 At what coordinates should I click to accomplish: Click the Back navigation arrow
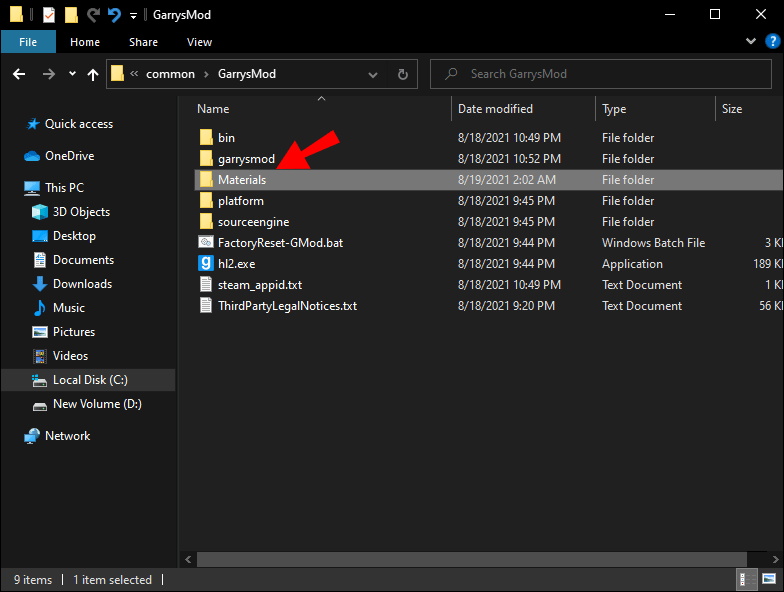[19, 74]
